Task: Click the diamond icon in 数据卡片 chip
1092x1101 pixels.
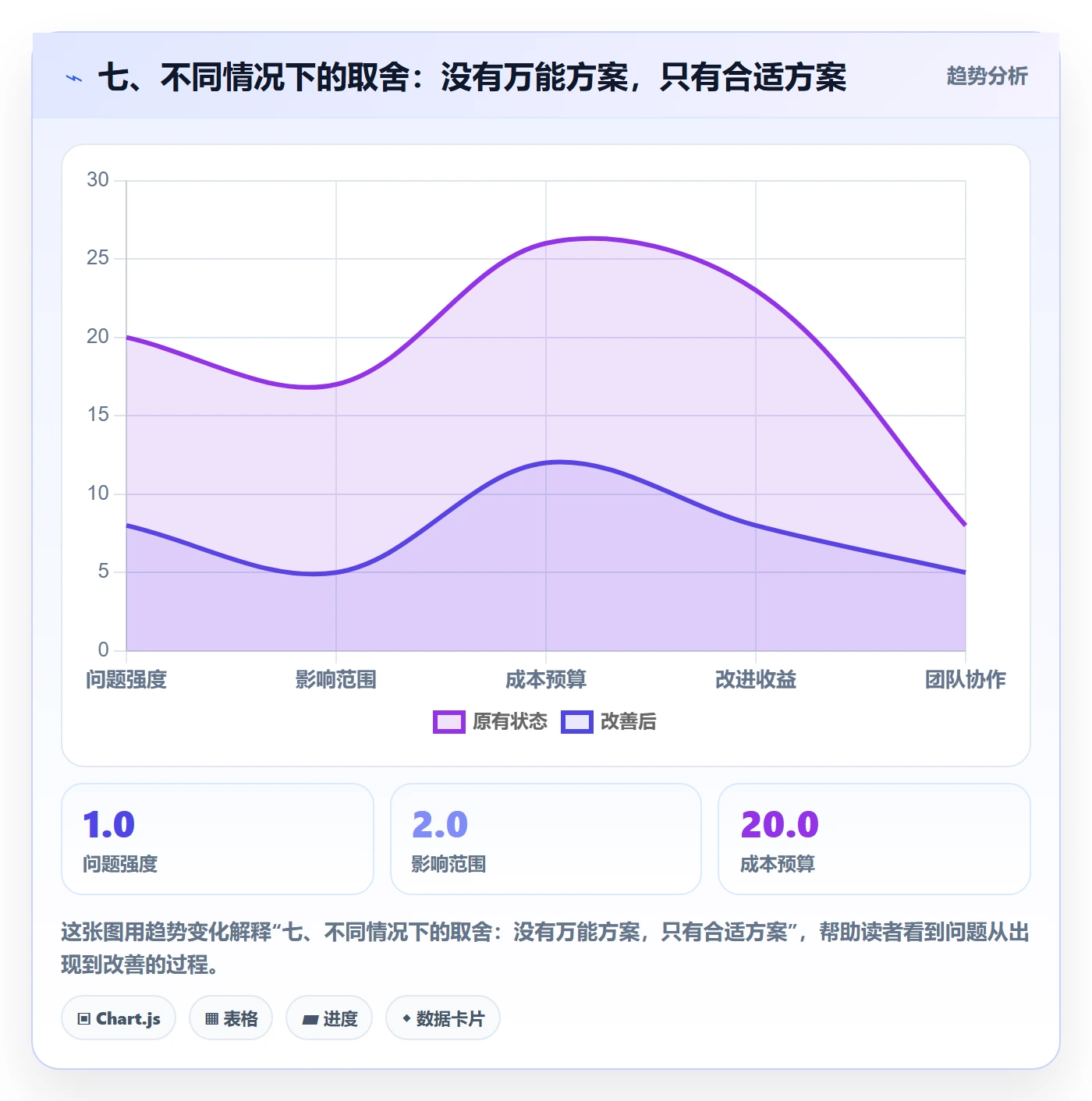Action: coord(406,1018)
